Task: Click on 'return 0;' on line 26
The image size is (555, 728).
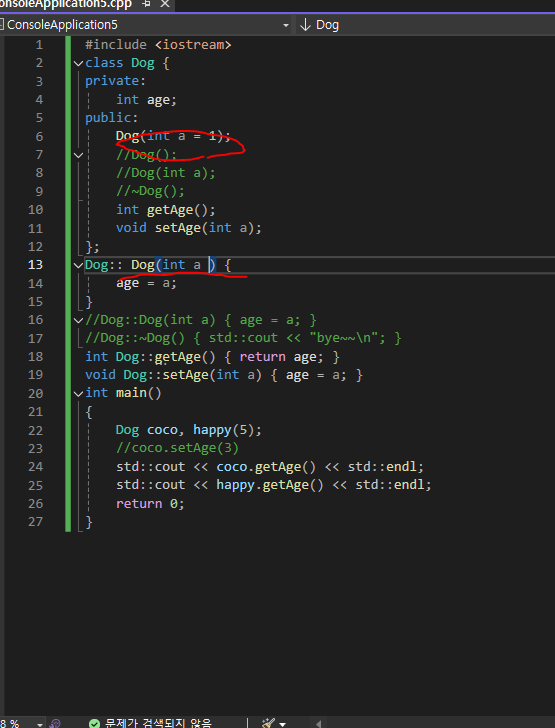Action: pyautogui.click(x=150, y=504)
